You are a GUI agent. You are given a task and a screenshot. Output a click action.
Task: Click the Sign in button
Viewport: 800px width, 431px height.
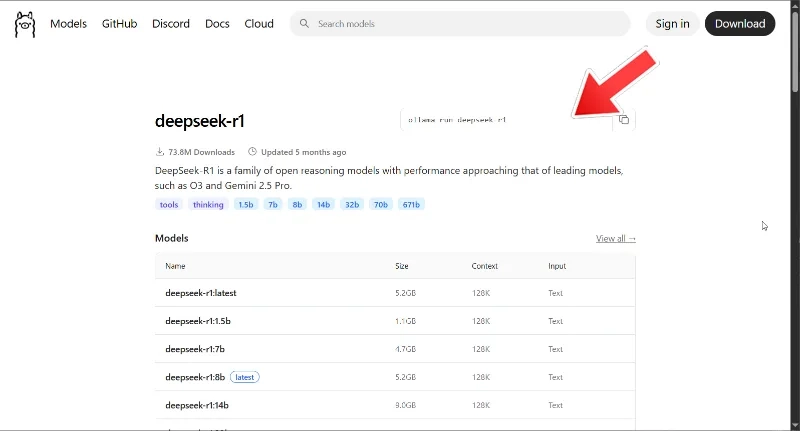(x=672, y=23)
